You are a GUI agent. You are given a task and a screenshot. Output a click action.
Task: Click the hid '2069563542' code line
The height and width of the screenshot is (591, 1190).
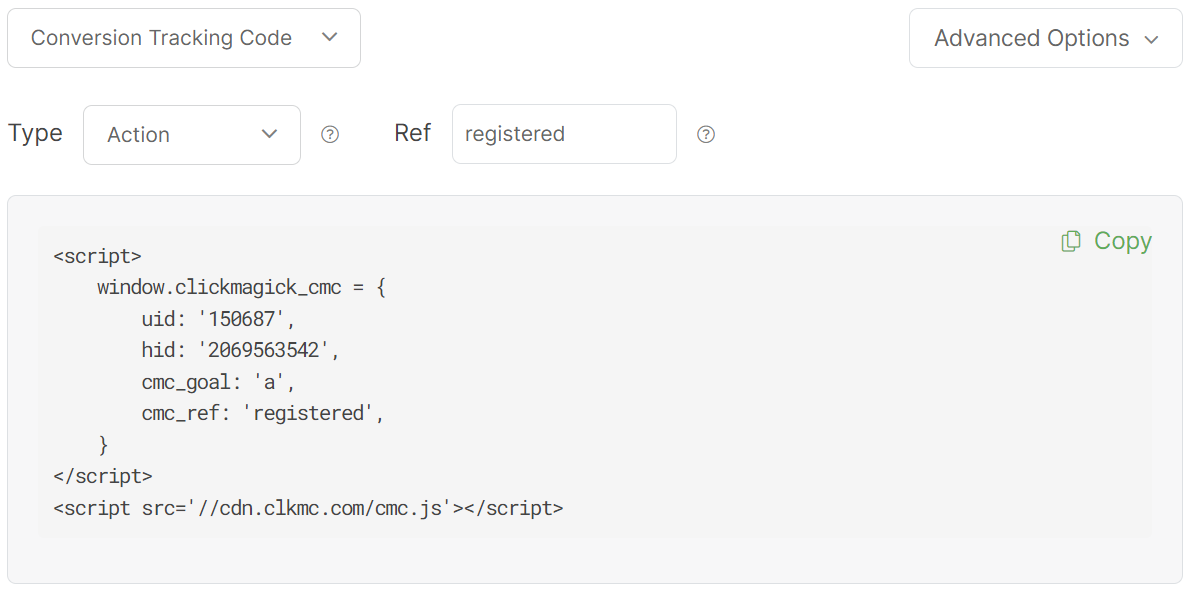tap(241, 350)
